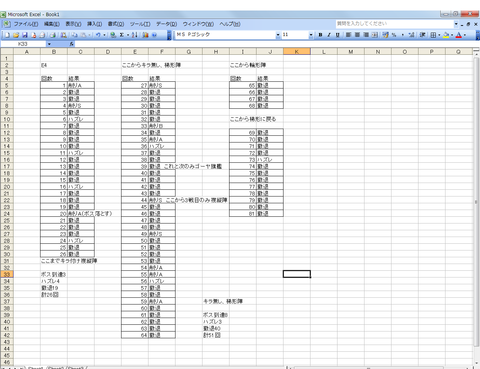The width and height of the screenshot is (480, 369).
Task: Click the Merge and Center icon
Action: pos(375,35)
